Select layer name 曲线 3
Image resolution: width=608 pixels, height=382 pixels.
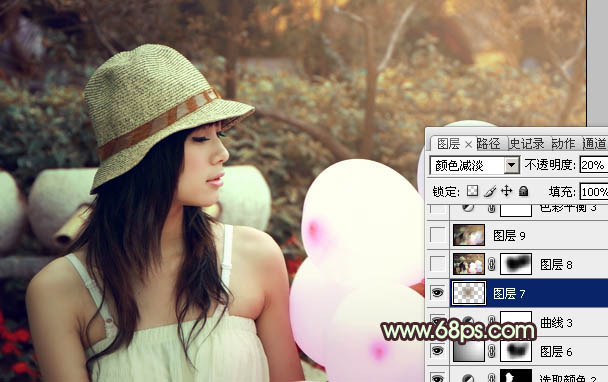[x=556, y=323]
